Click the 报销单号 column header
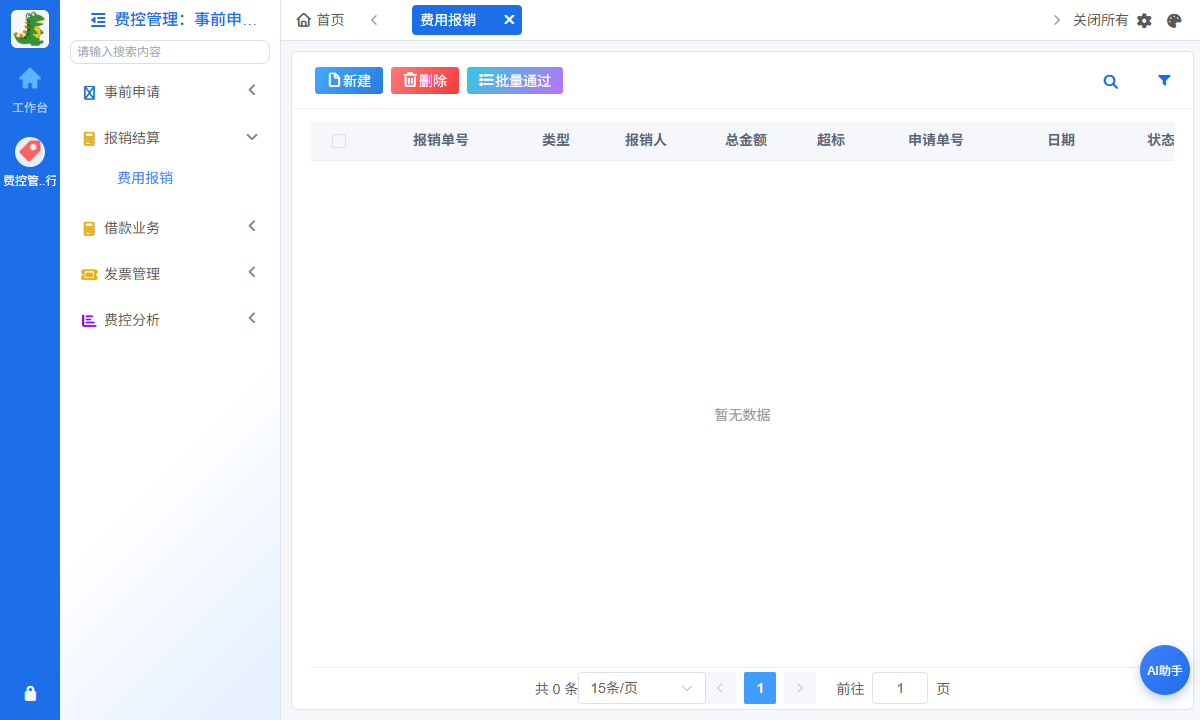The width and height of the screenshot is (1200, 720). [441, 140]
